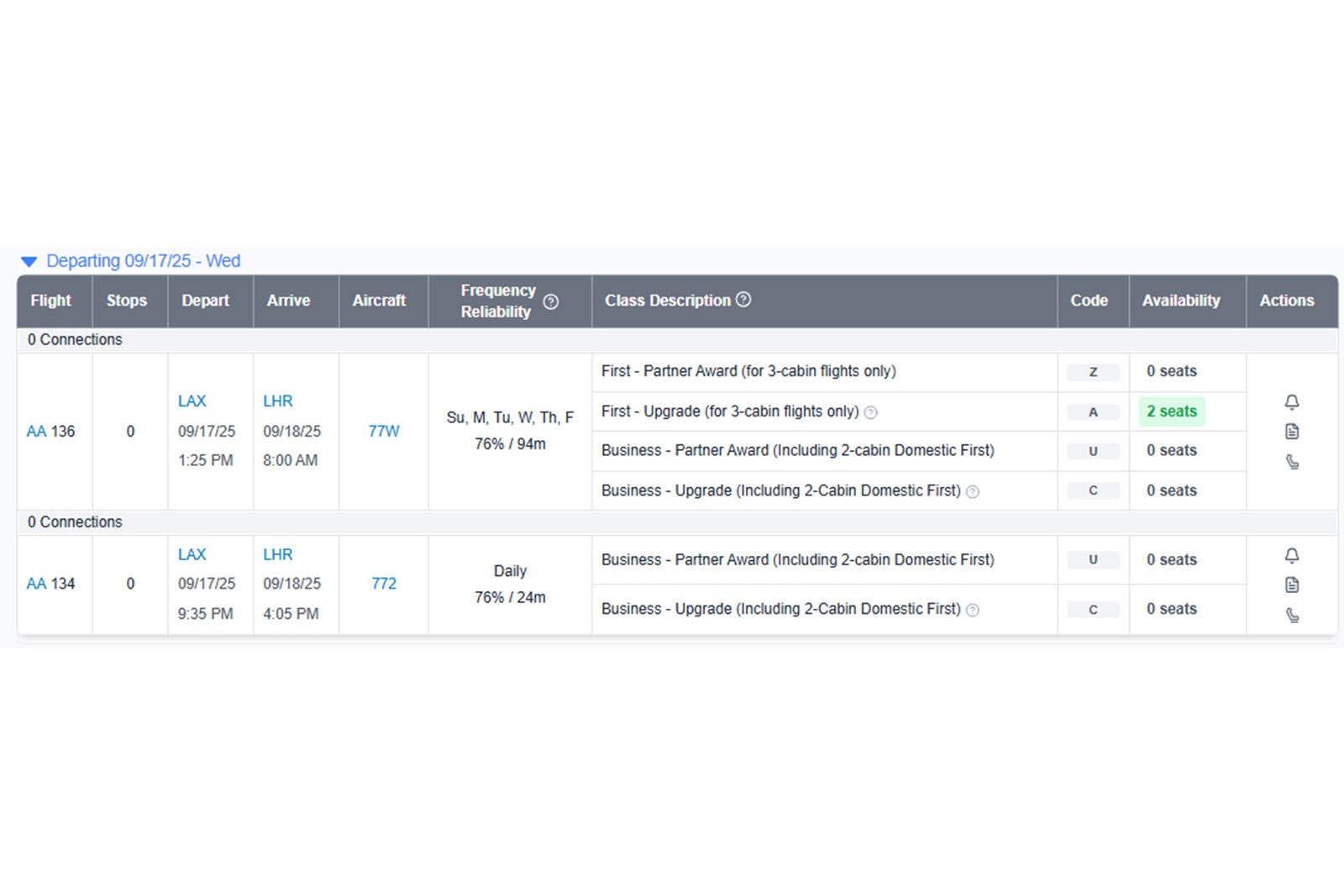Click the green 2 seats availability badge
Image resolution: width=1344 pixels, height=896 pixels.
(x=1172, y=411)
